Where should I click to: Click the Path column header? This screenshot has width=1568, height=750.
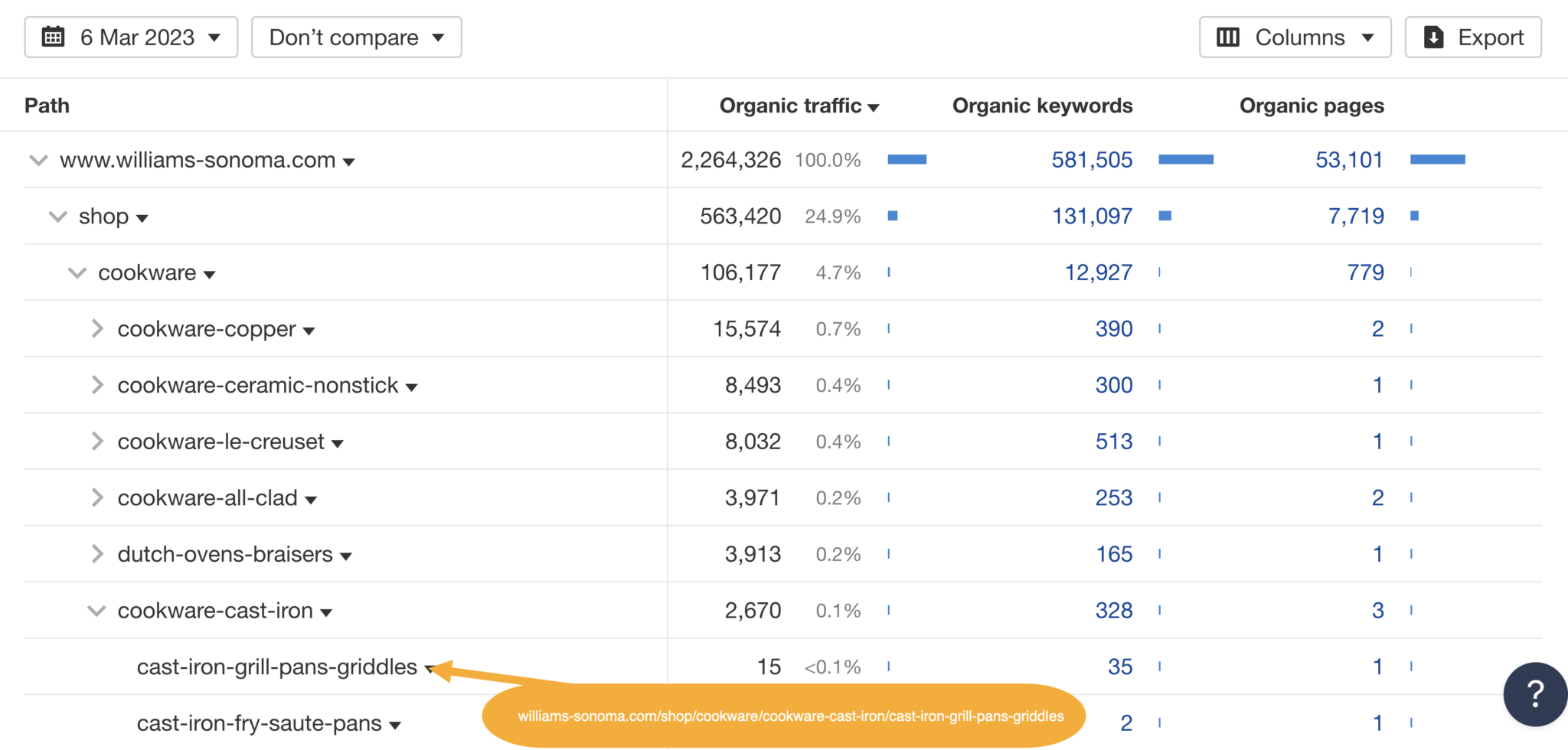pos(46,106)
